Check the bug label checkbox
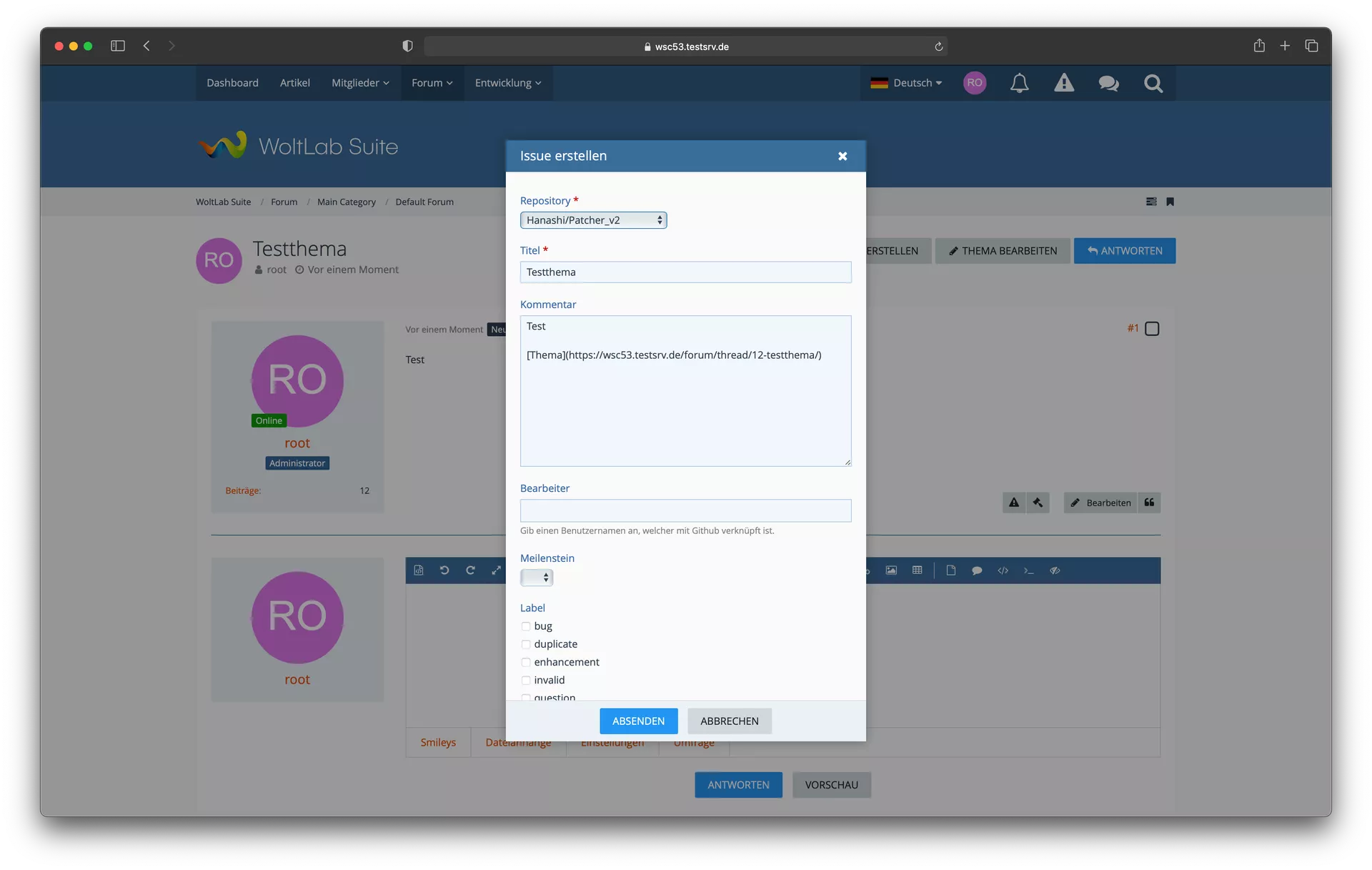Viewport: 1372px width, 870px height. pos(526,626)
